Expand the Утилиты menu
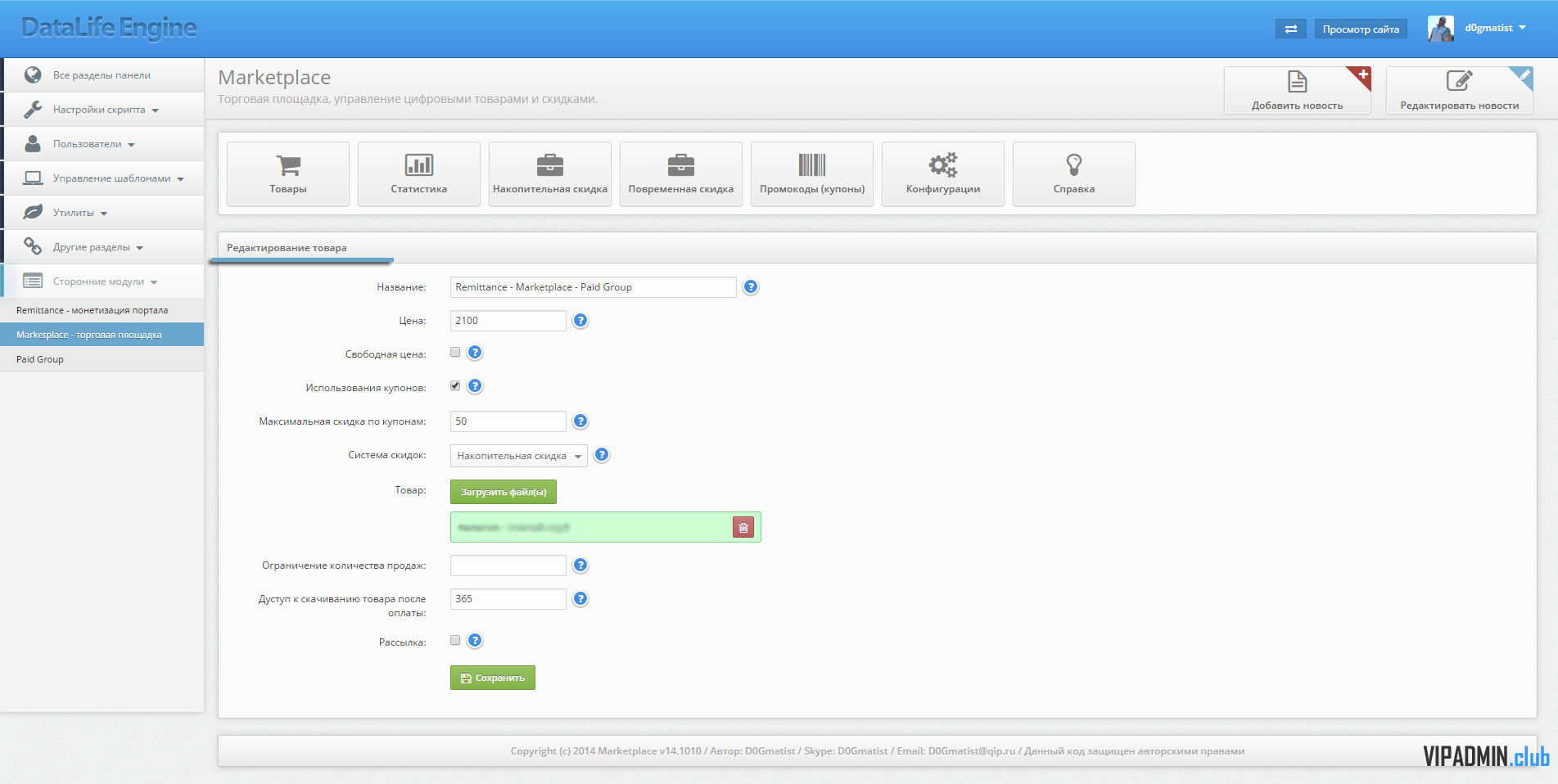This screenshot has width=1558, height=784. [x=103, y=213]
